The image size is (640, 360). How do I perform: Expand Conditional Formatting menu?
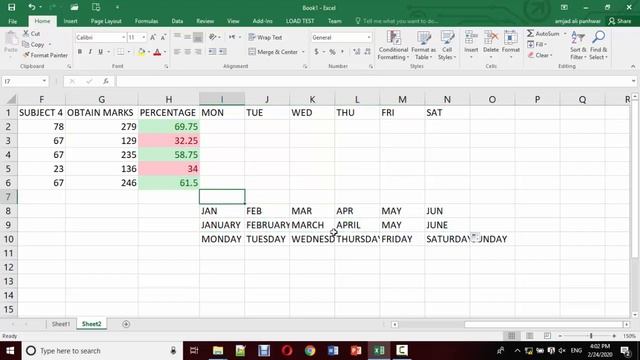(393, 45)
